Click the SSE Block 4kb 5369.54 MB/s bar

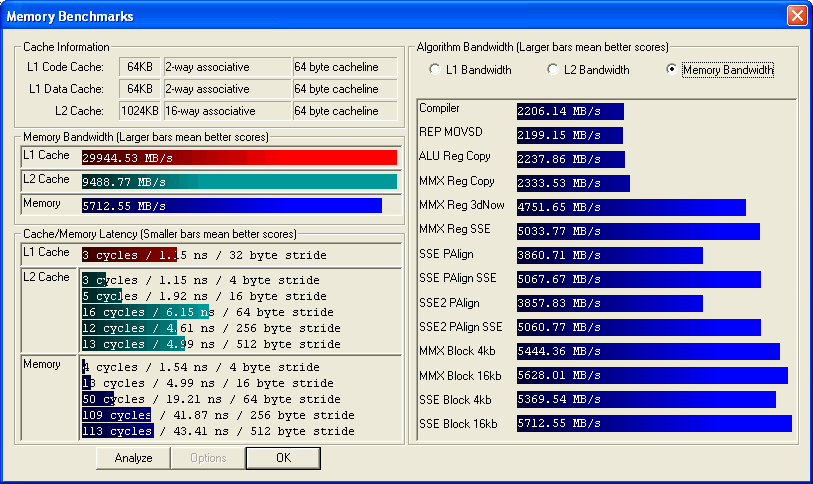pos(647,399)
